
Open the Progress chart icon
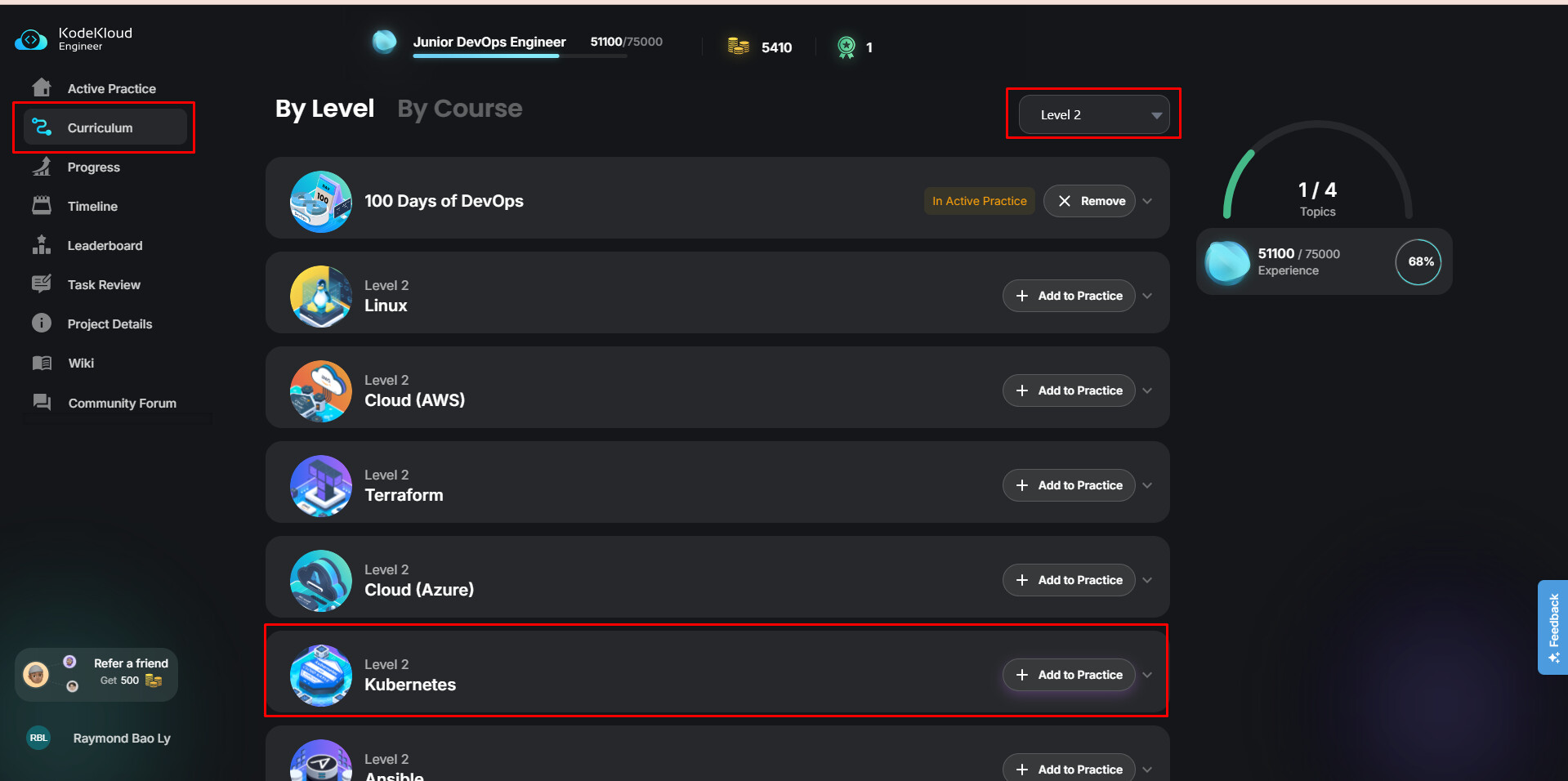[42, 167]
